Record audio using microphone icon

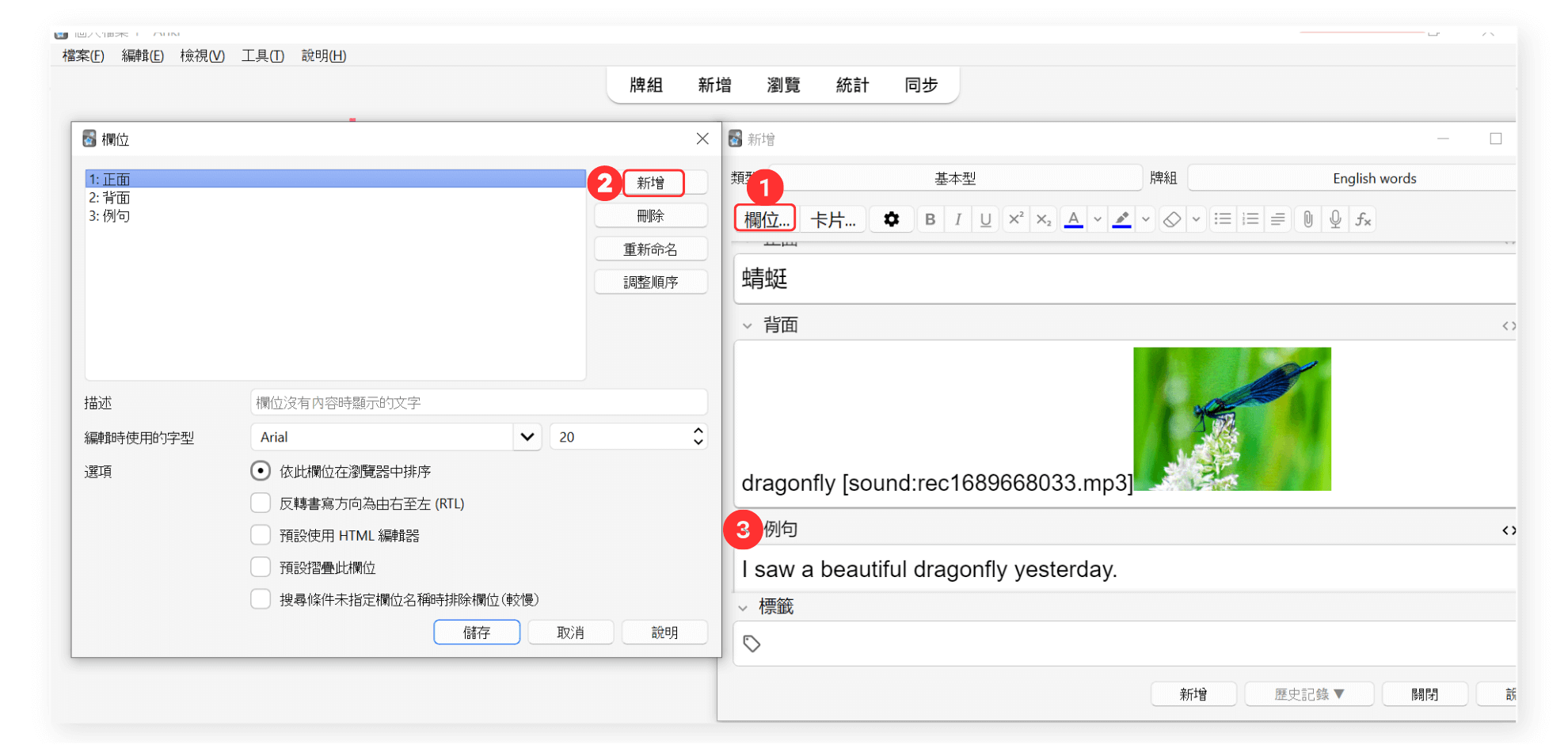click(1335, 219)
